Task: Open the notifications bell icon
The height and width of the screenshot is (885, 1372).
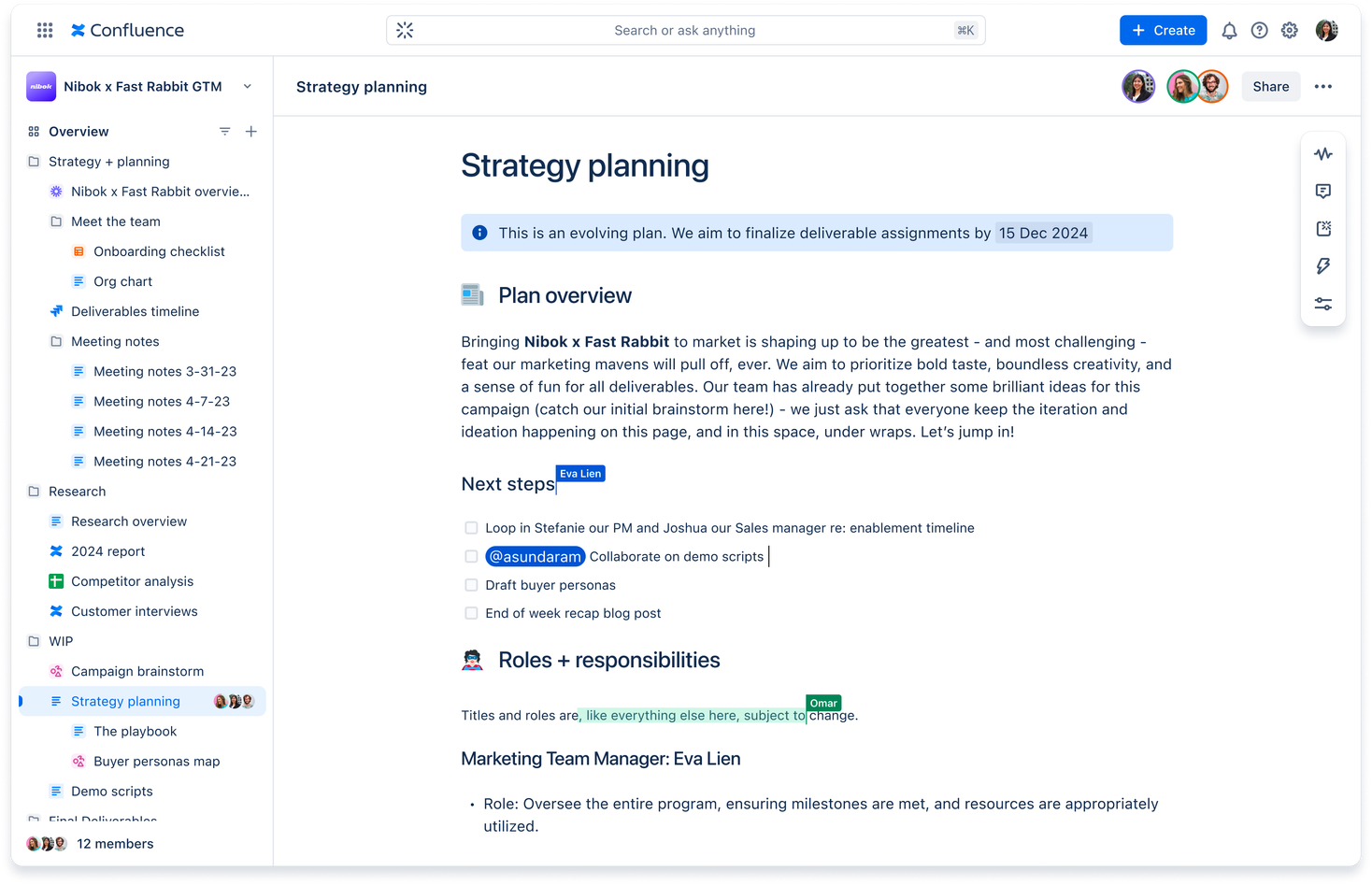Action: pos(1229,30)
